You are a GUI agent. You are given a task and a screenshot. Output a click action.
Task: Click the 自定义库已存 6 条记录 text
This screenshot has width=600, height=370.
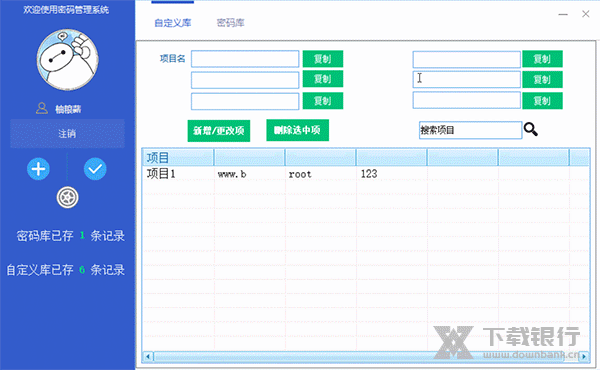65,270
